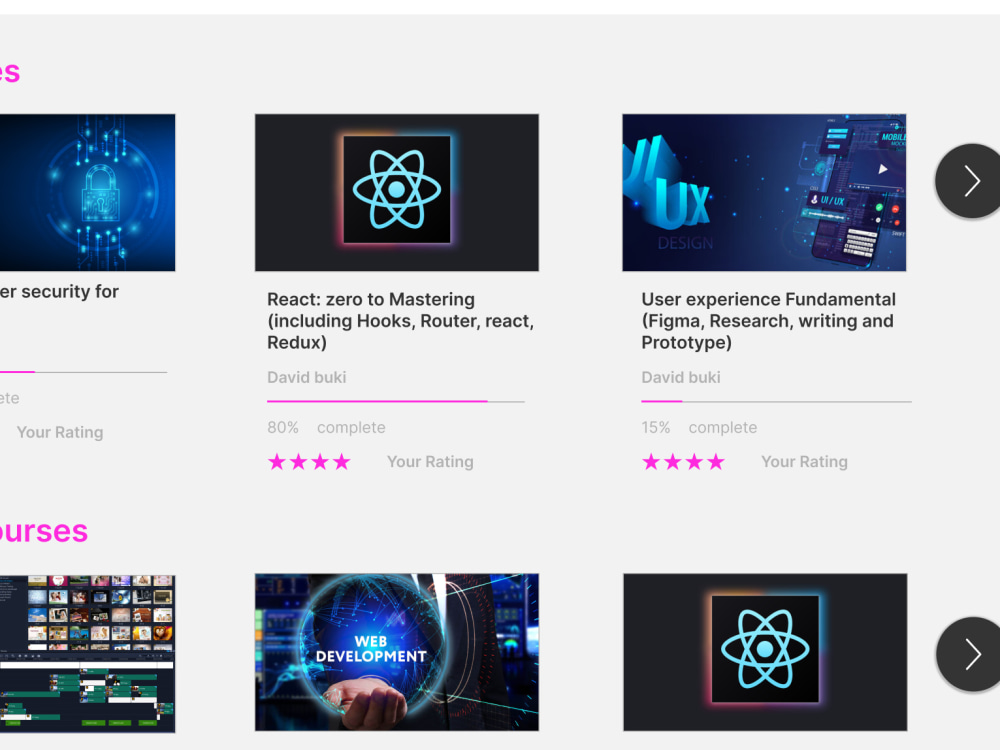Click the security course progress bar

(x=84, y=372)
